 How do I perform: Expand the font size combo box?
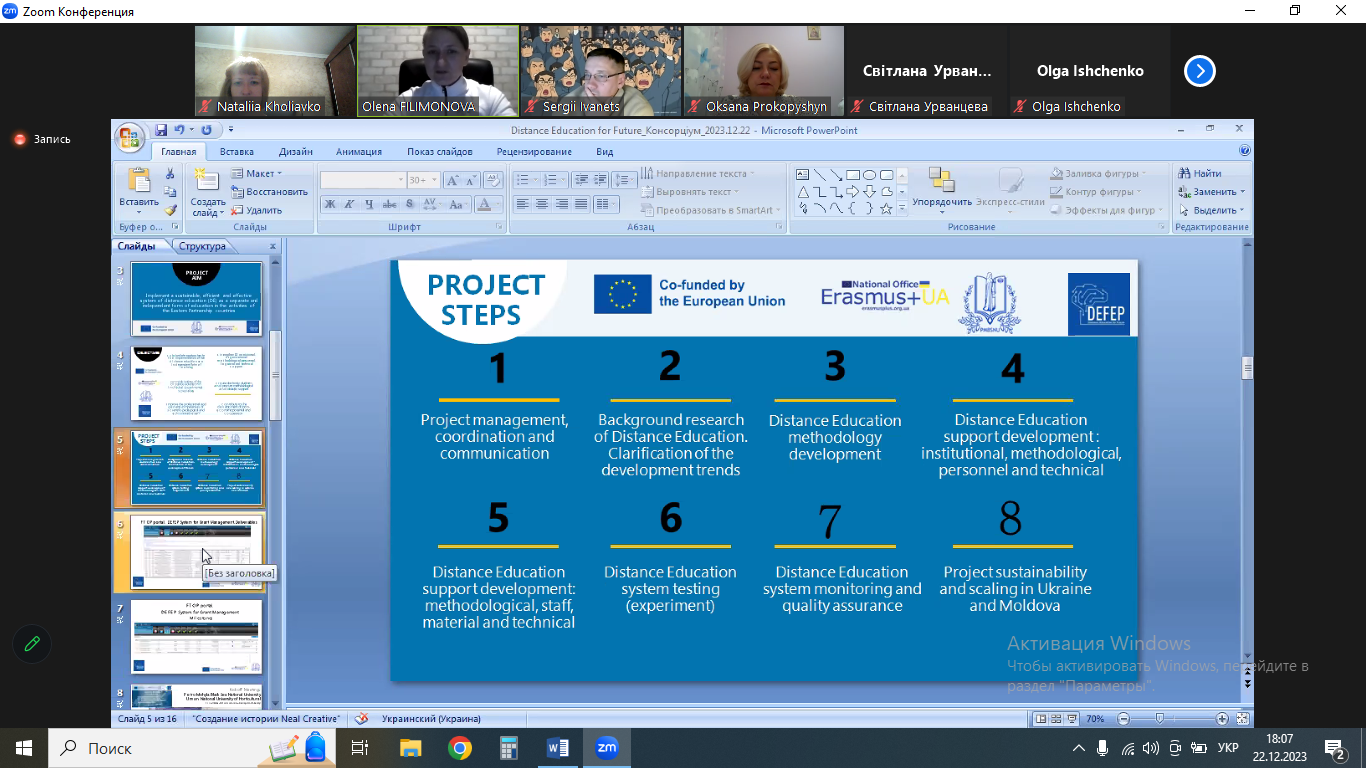coord(432,180)
